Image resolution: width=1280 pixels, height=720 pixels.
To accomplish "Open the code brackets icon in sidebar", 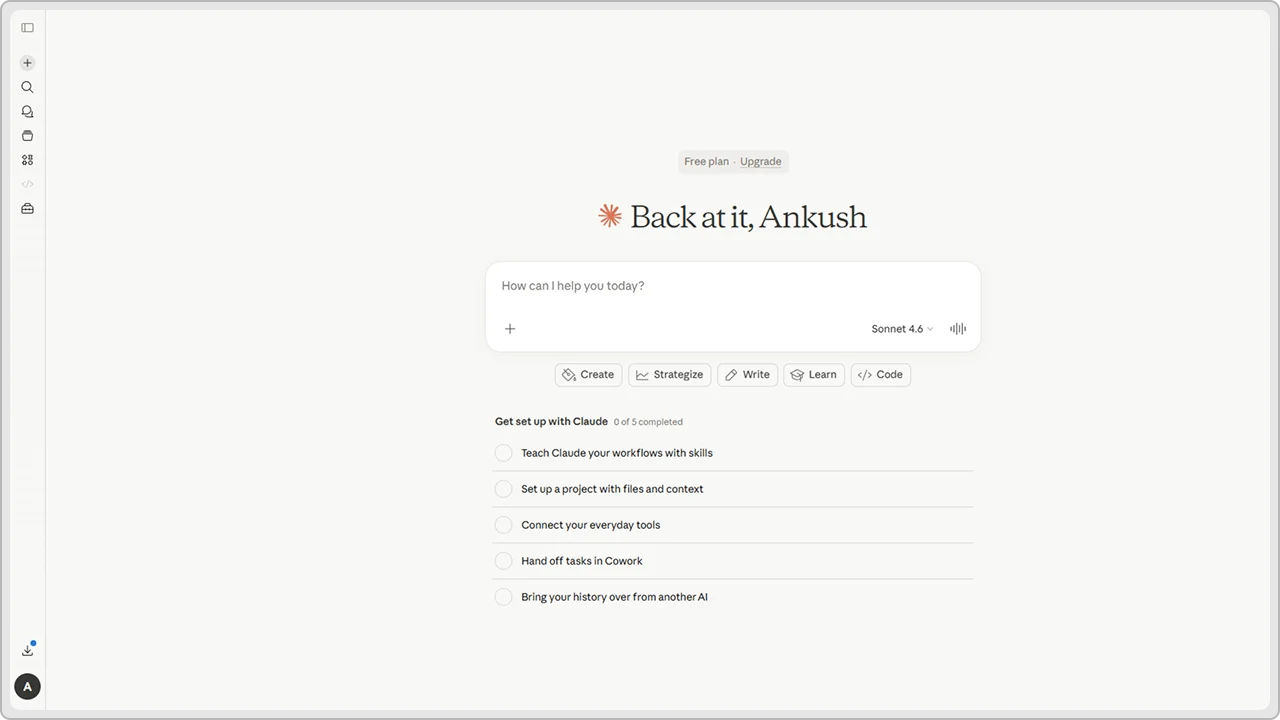I will (x=27, y=184).
